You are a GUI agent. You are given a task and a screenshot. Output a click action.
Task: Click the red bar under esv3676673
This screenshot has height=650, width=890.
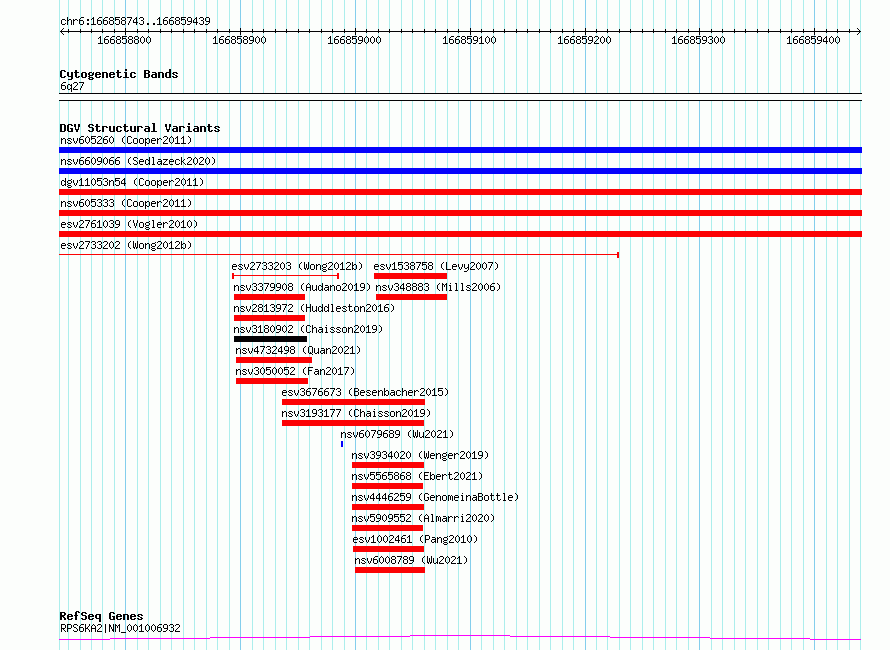tap(354, 402)
